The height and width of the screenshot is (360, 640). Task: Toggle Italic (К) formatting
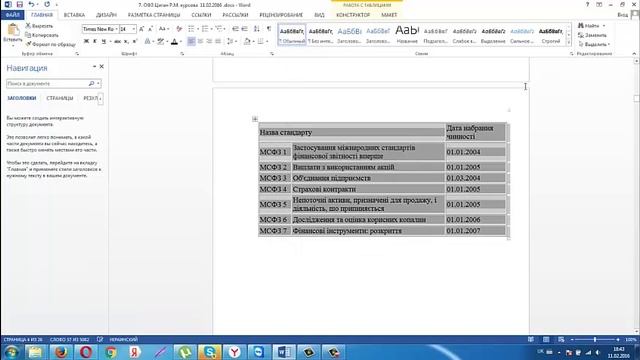tap(95, 41)
